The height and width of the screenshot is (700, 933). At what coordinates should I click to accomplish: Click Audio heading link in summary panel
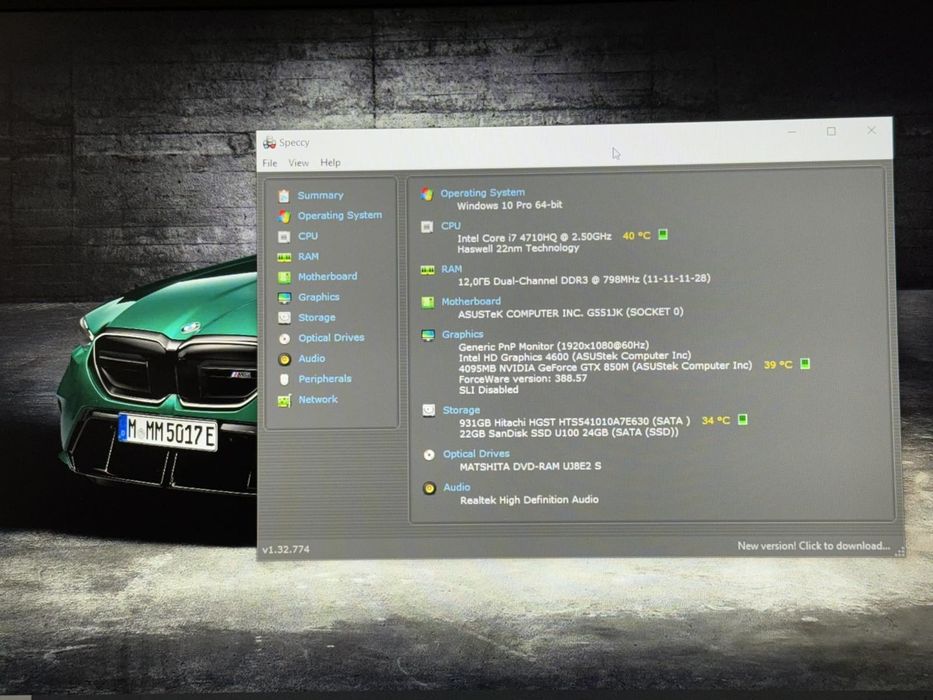[456, 487]
